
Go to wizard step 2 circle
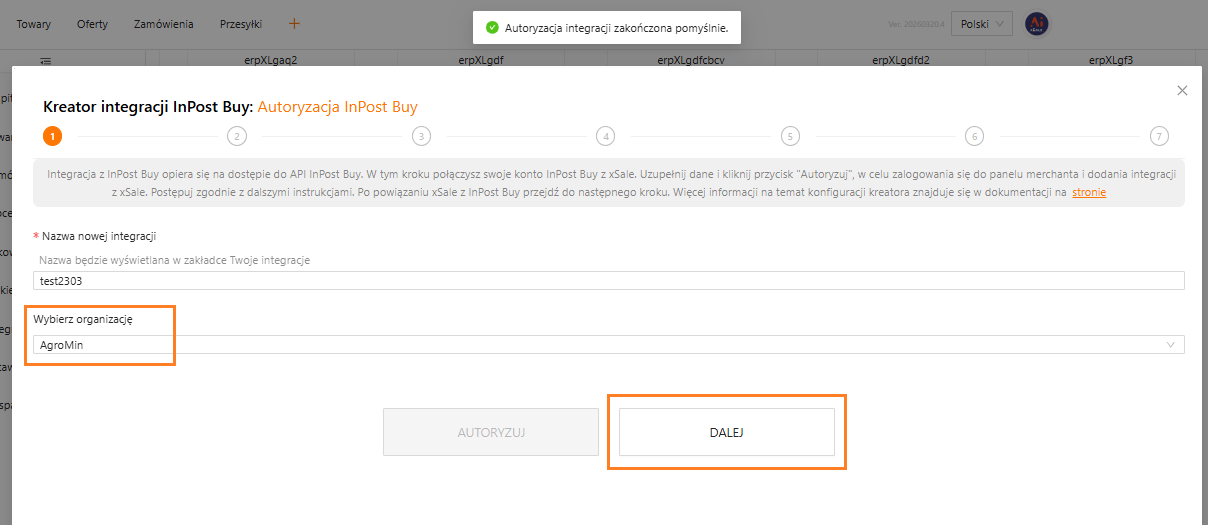pyautogui.click(x=237, y=136)
